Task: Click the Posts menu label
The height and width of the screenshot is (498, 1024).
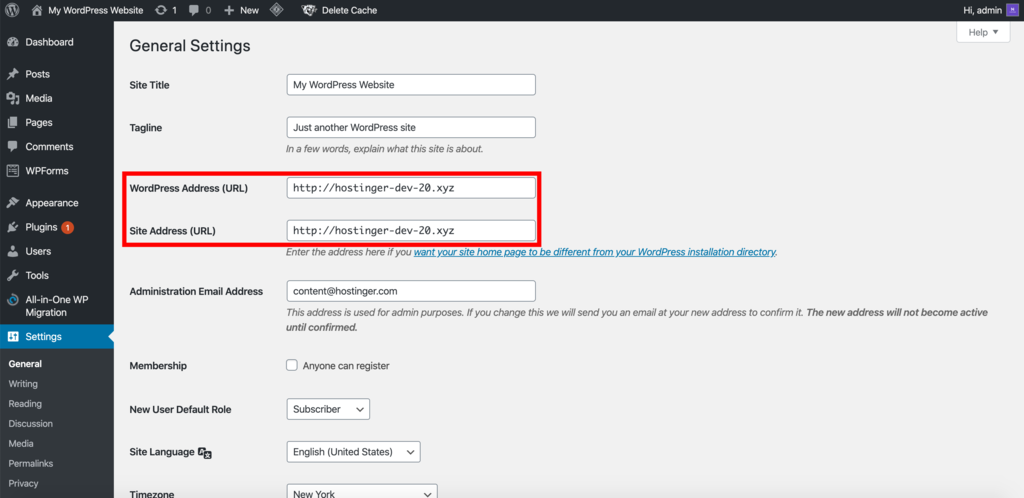Action: pyautogui.click(x=37, y=74)
